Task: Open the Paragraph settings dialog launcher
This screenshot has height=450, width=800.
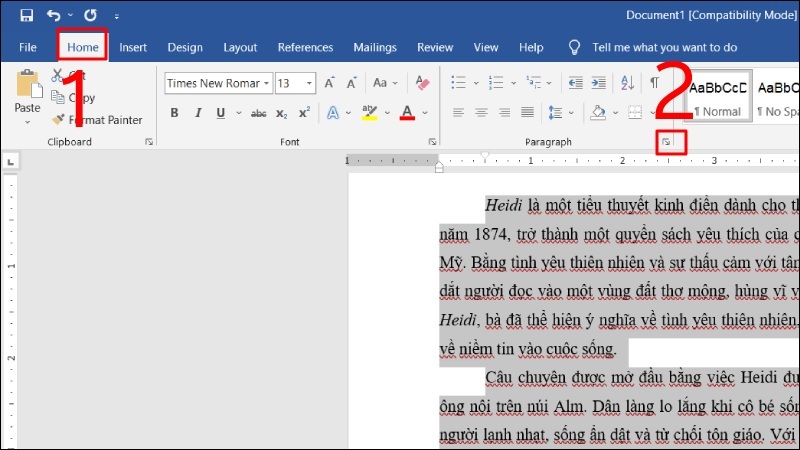Action: tap(666, 143)
